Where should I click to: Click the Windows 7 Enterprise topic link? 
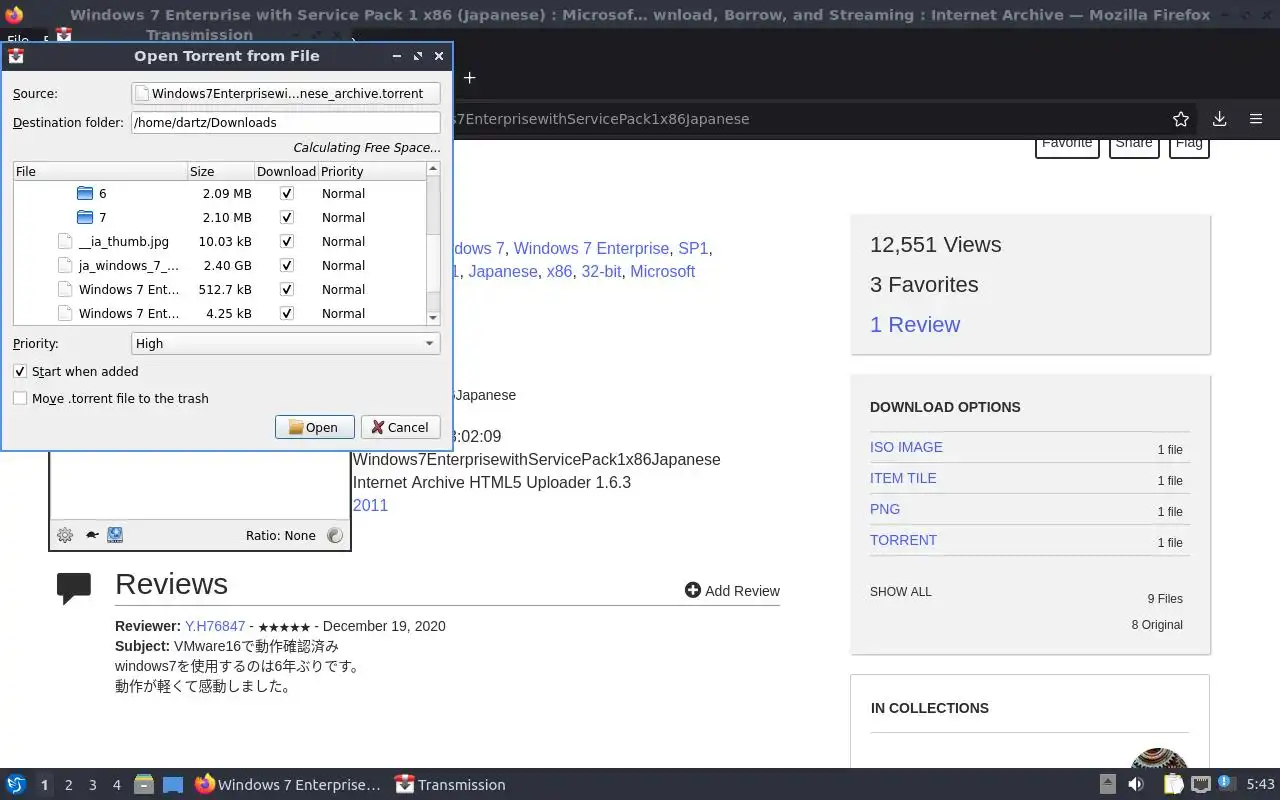pyautogui.click(x=591, y=248)
